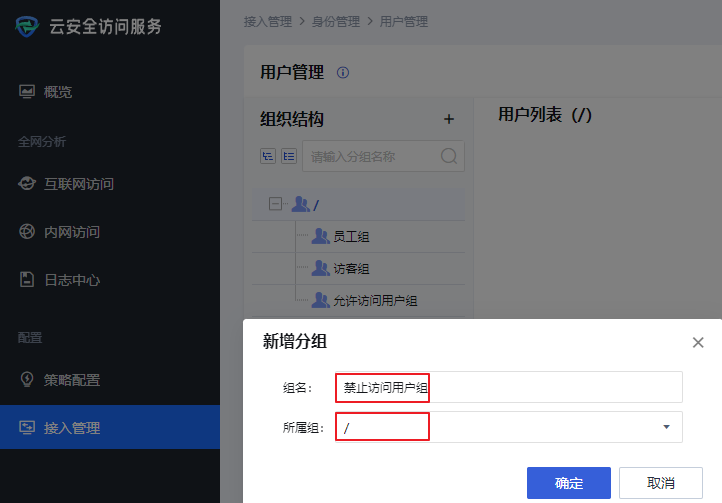
Task: Open 内网访问 menu item
Action: click(x=71, y=232)
